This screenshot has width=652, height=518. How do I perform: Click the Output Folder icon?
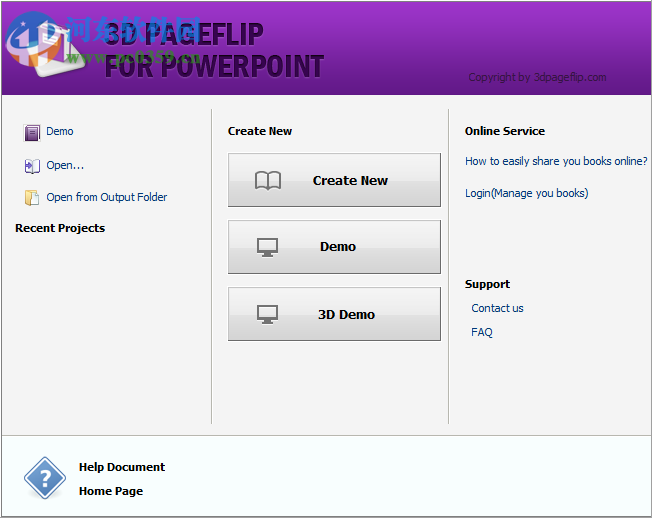32,198
